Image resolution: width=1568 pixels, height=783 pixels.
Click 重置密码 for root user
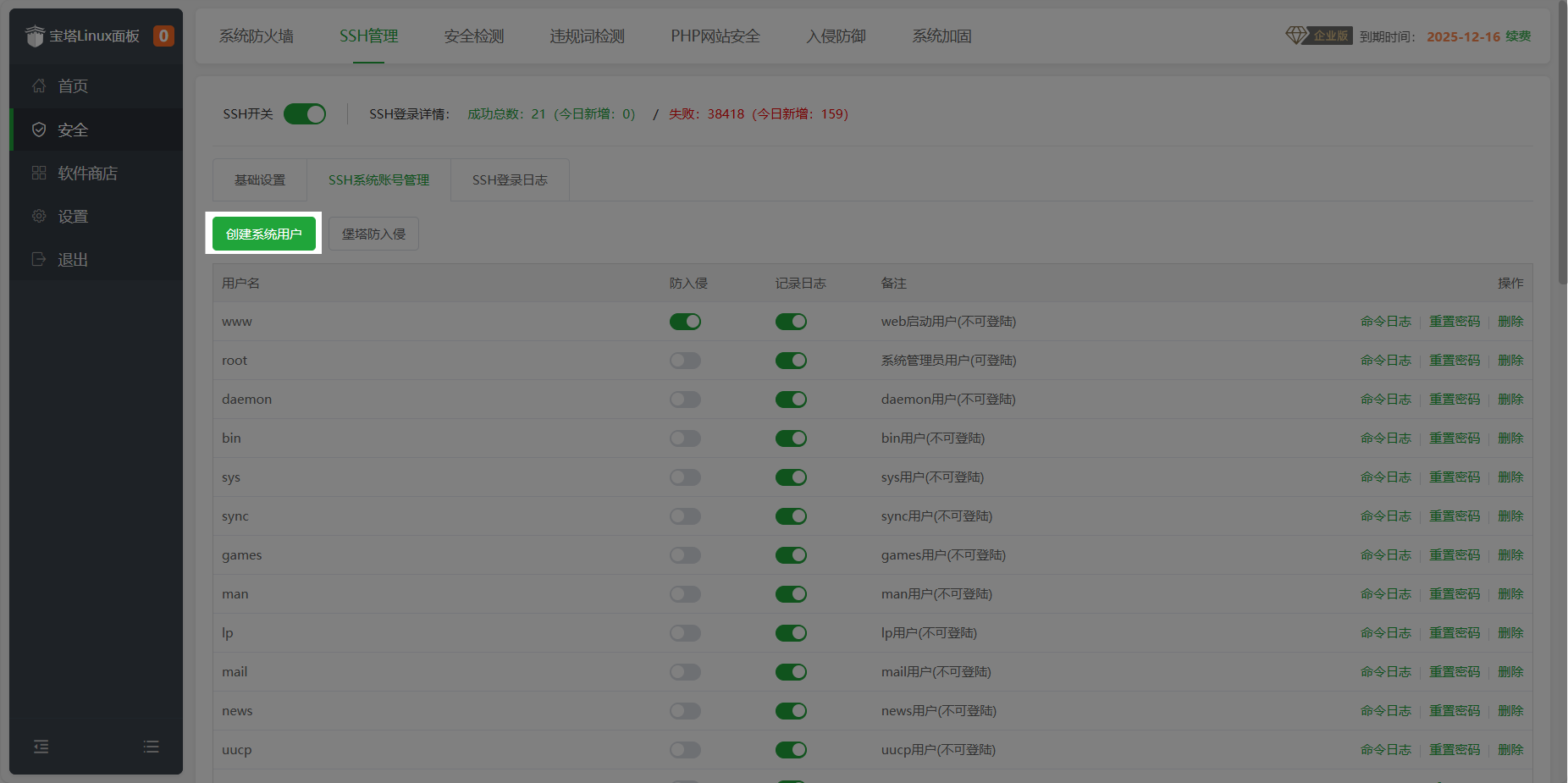pyautogui.click(x=1455, y=361)
